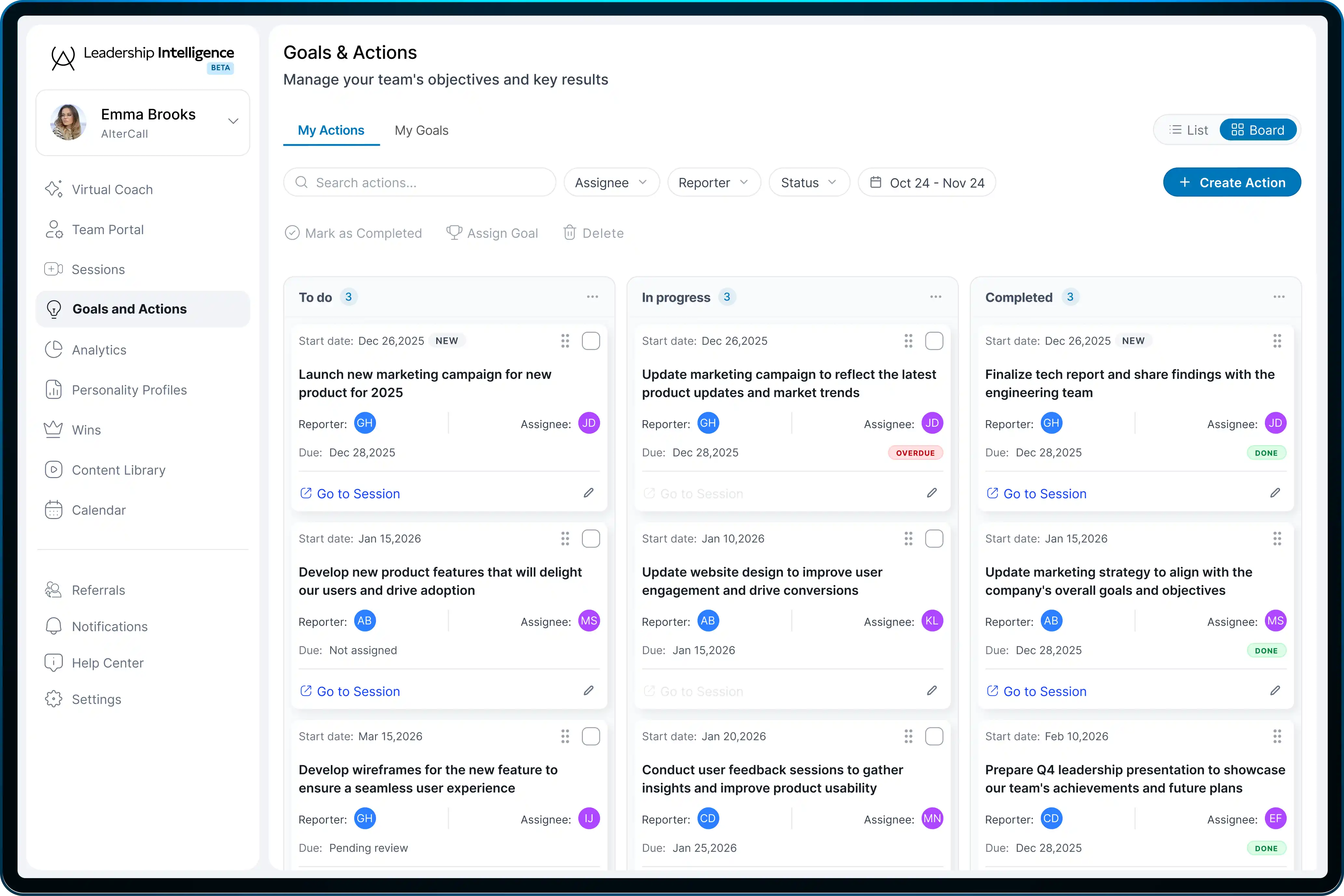
Task: Click the Wins crown icon
Action: (x=53, y=430)
